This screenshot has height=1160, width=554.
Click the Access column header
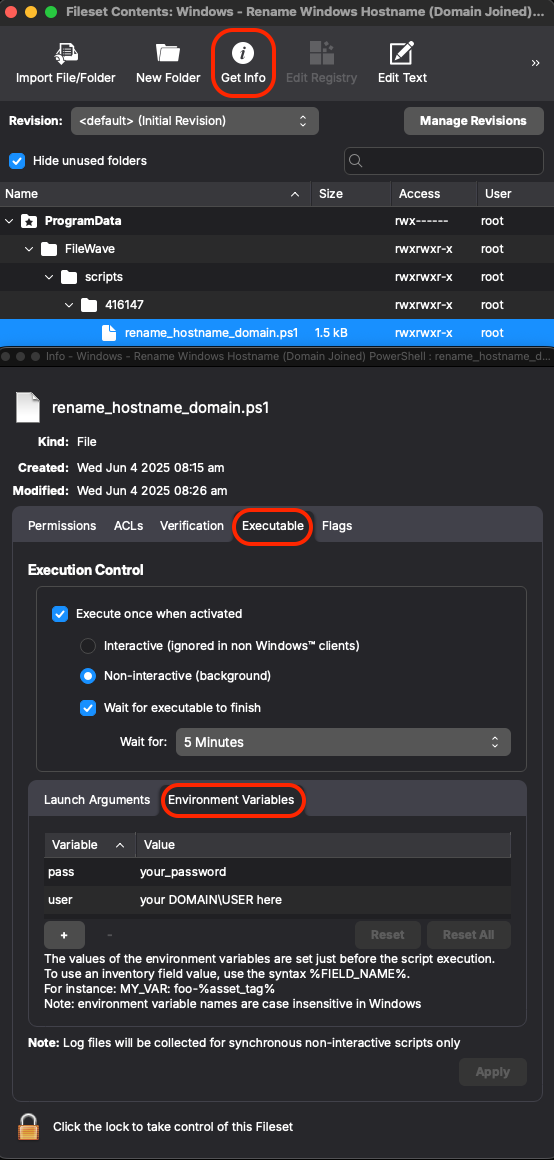[433, 194]
